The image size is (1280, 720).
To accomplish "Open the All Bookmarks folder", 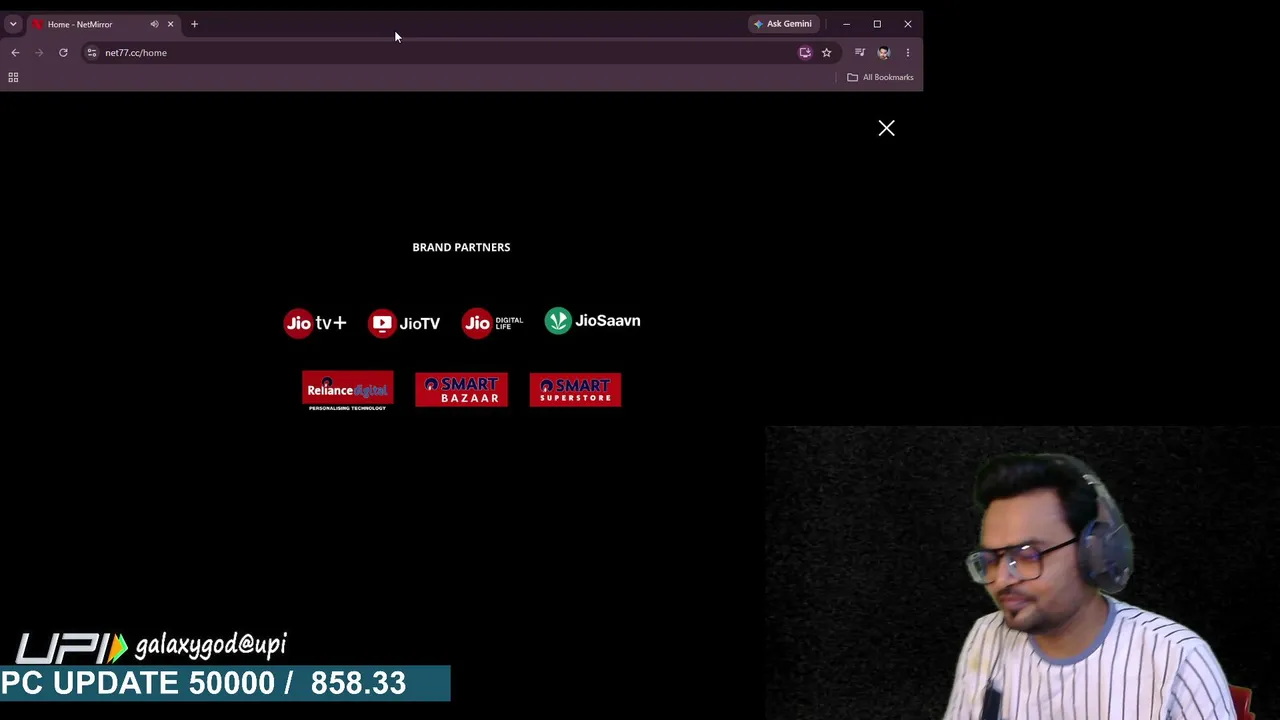I will tap(880, 77).
